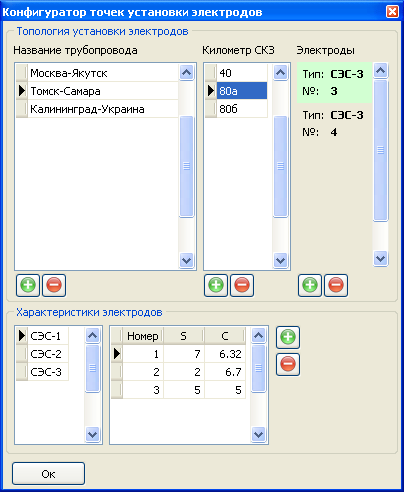Remove selected pipeline with red minus

[x=54, y=285]
